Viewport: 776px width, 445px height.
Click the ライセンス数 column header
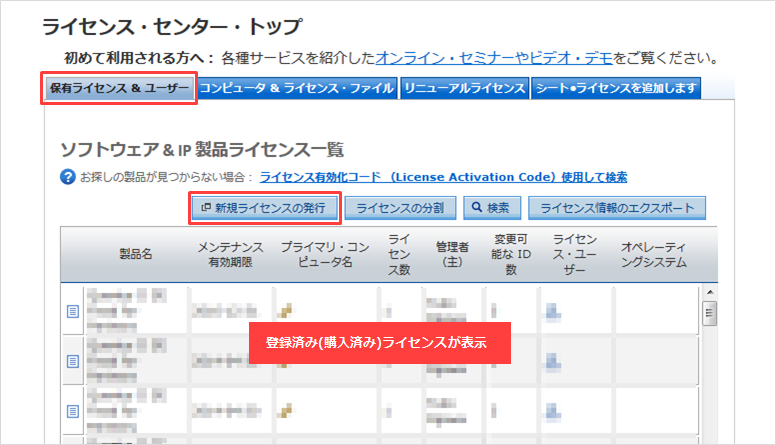click(x=398, y=254)
